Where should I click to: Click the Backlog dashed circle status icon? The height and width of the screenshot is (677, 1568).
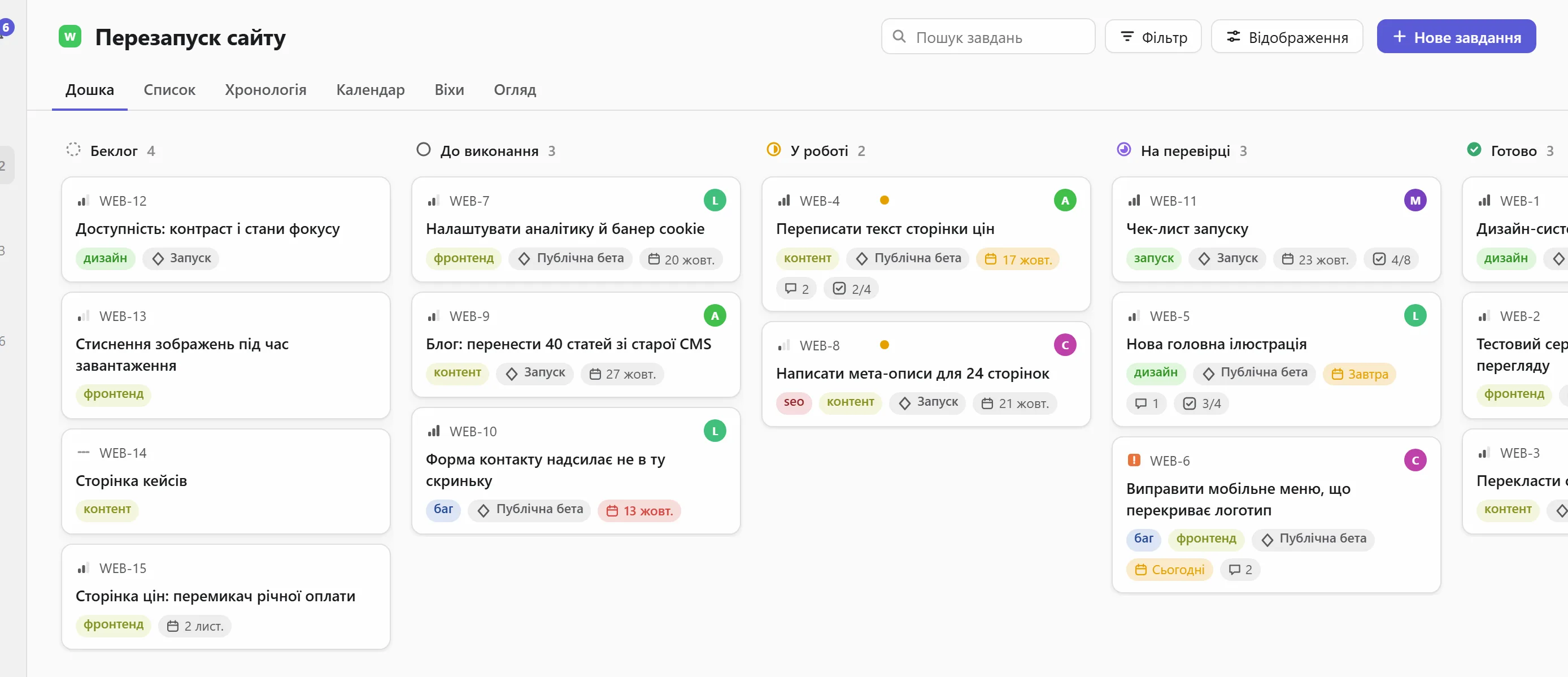(73, 150)
